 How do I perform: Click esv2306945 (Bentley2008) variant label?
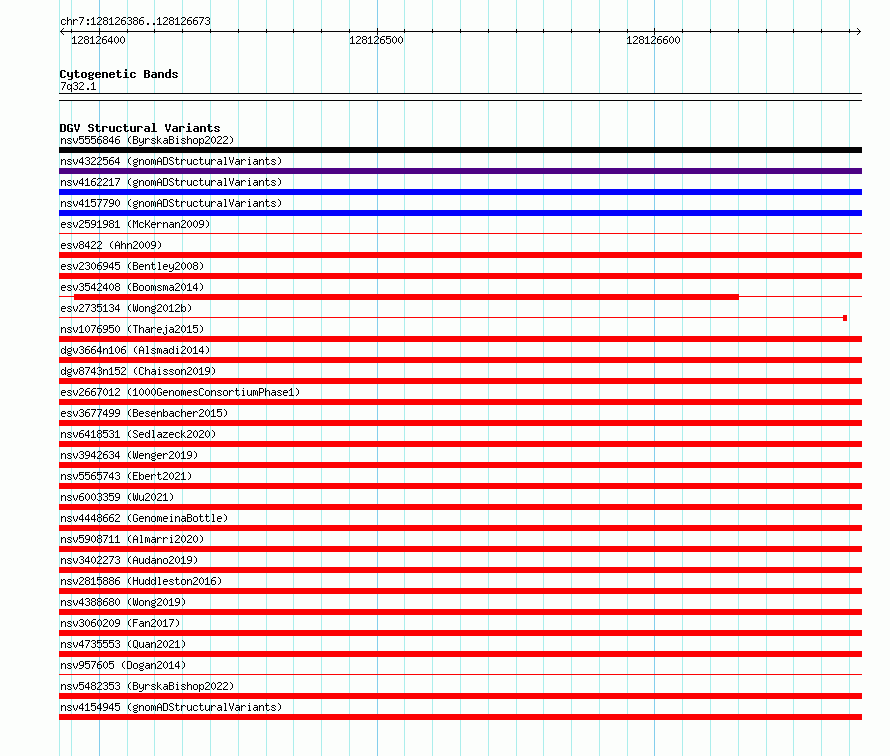[132, 266]
